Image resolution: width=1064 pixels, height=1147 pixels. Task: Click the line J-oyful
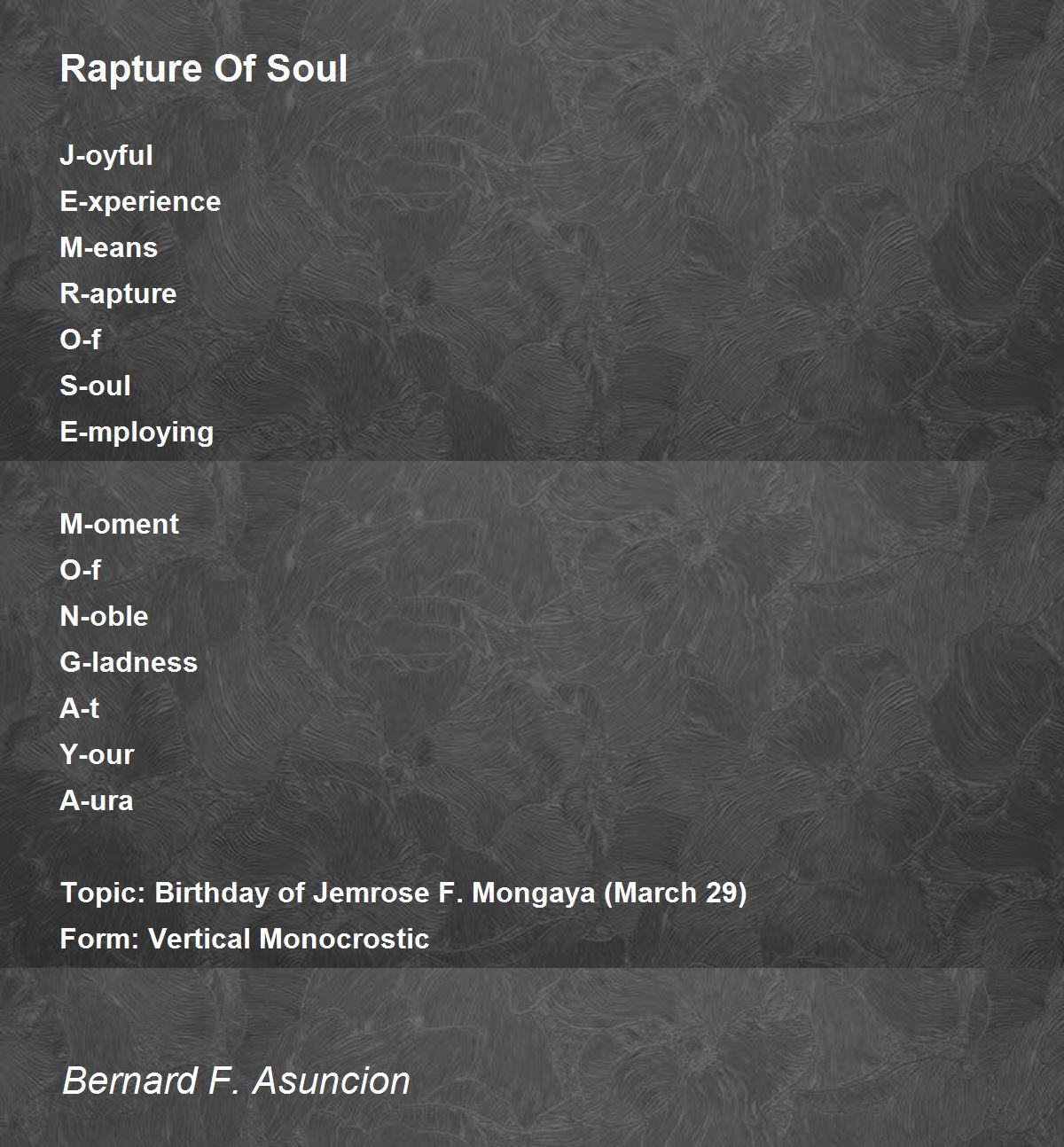pos(106,156)
